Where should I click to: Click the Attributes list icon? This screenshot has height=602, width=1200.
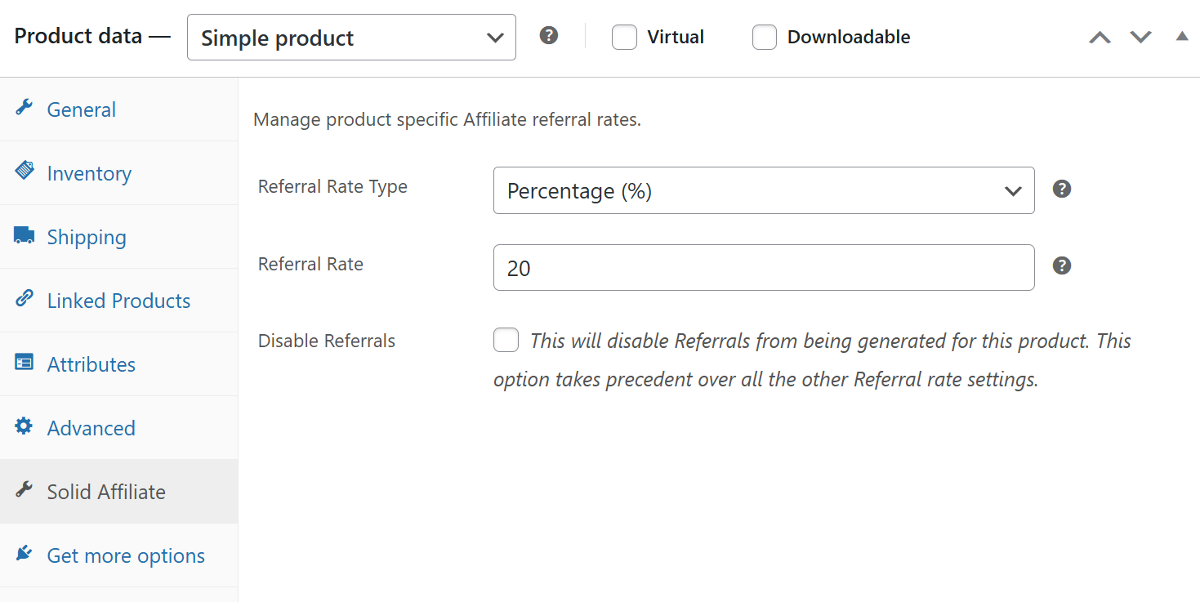coord(24,363)
